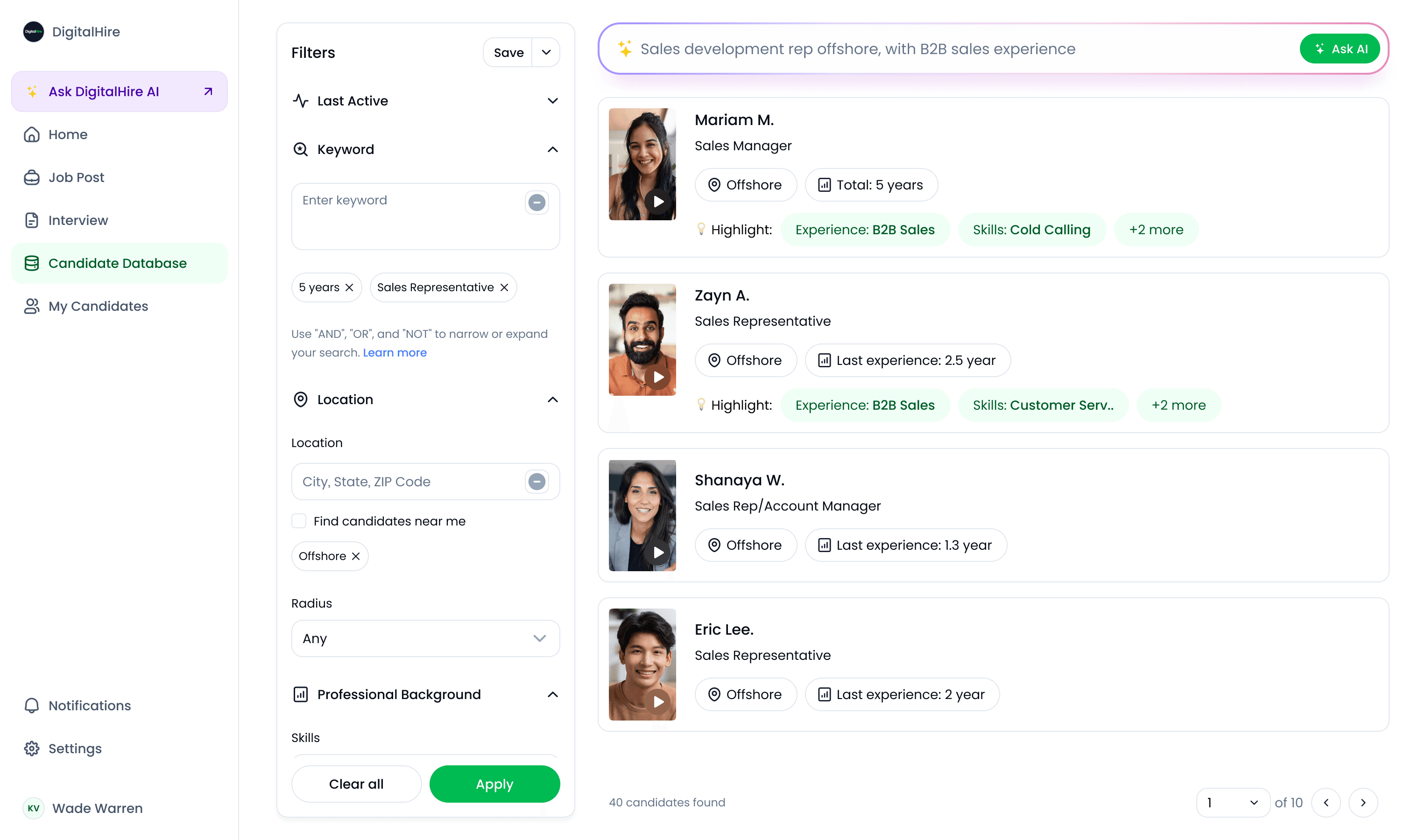Screen dimensions: 1412x840
Task: Open Job Post in sidebar
Action: 76,177
